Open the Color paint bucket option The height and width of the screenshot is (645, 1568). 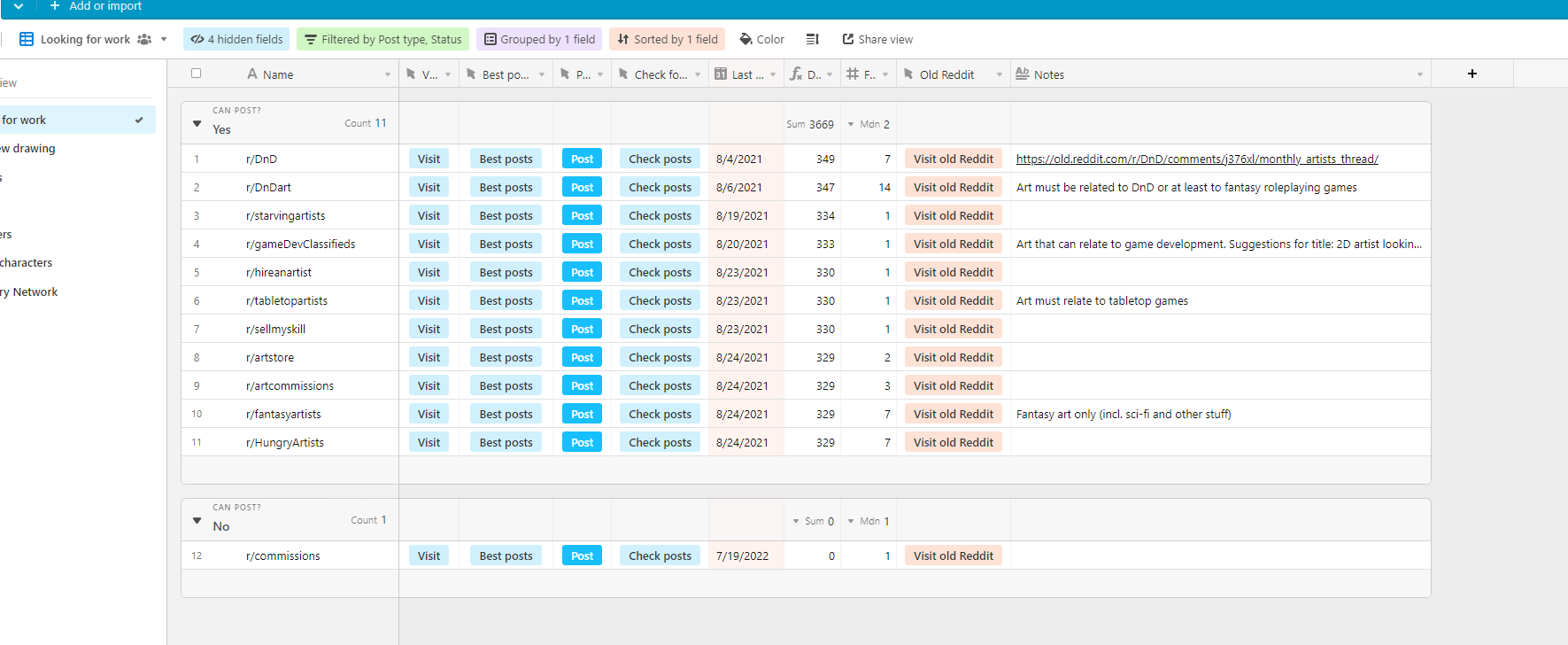point(762,39)
